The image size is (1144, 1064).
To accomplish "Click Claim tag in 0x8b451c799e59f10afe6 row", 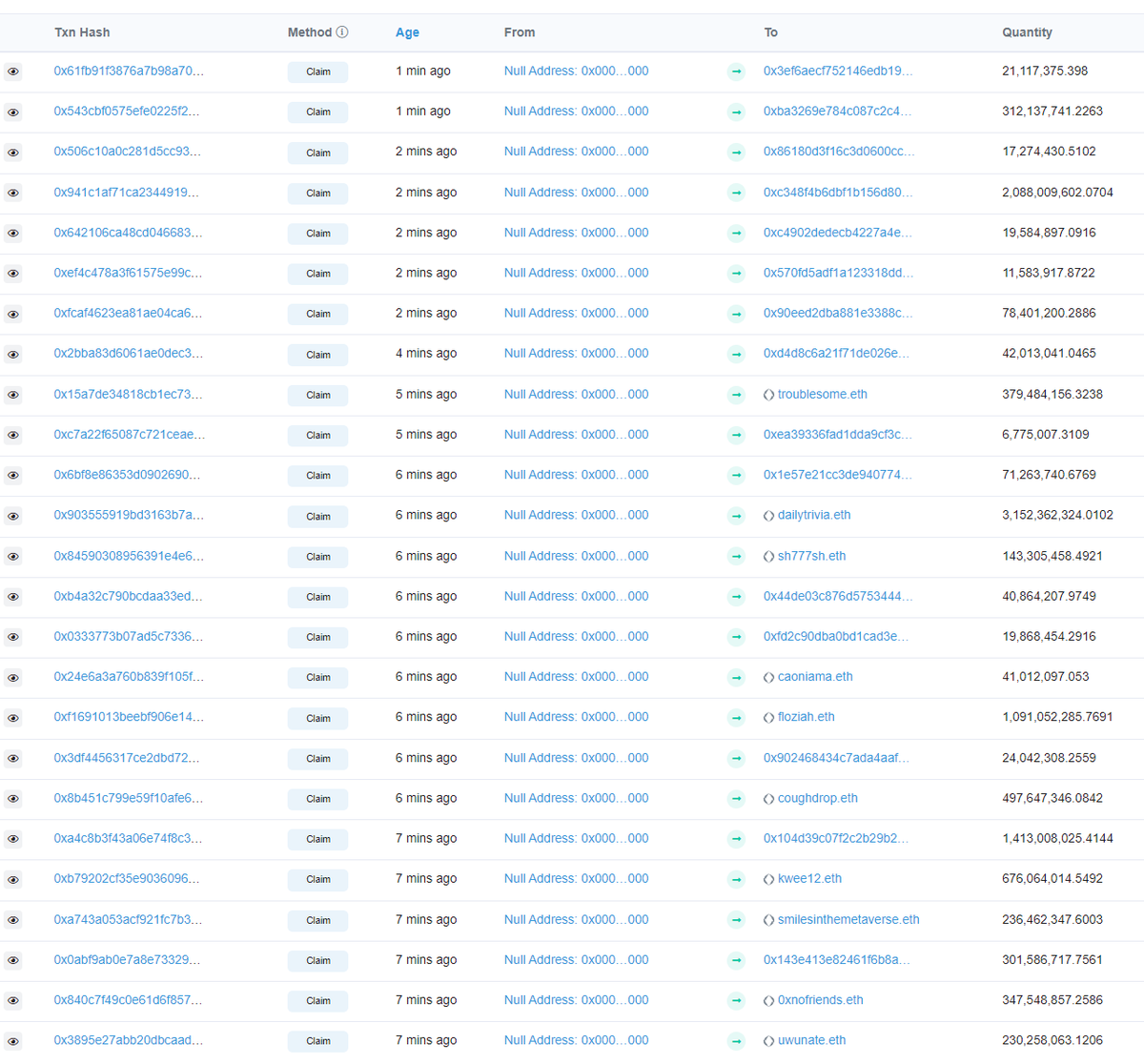I will point(317,799).
